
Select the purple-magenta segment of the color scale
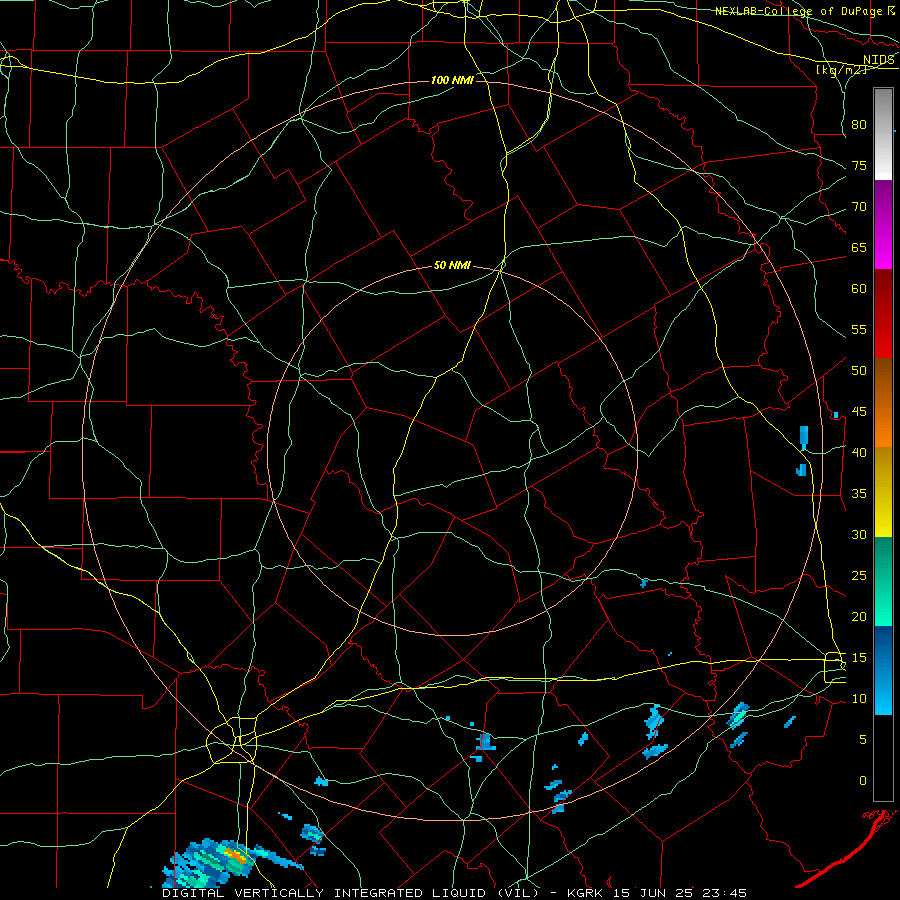click(x=883, y=225)
